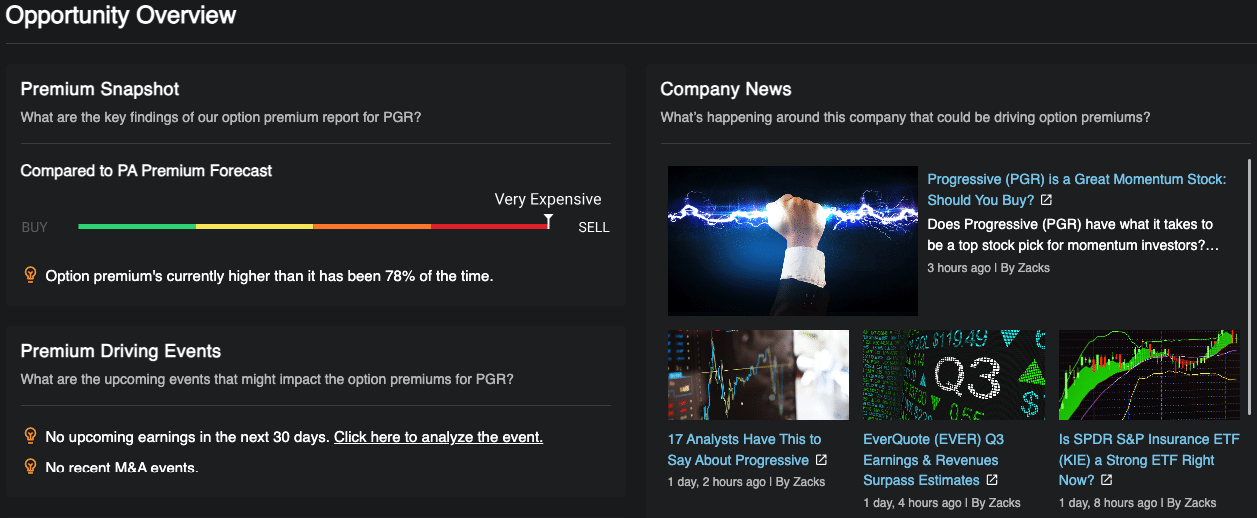The width and height of the screenshot is (1257, 518).
Task: Click external link icon after 'Surpass Estimates'
Action: point(991,481)
